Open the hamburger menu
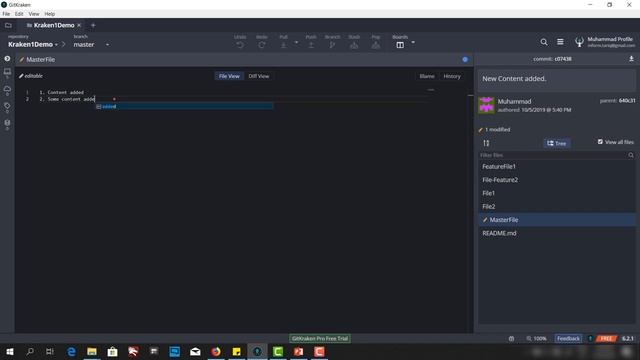 560,42
